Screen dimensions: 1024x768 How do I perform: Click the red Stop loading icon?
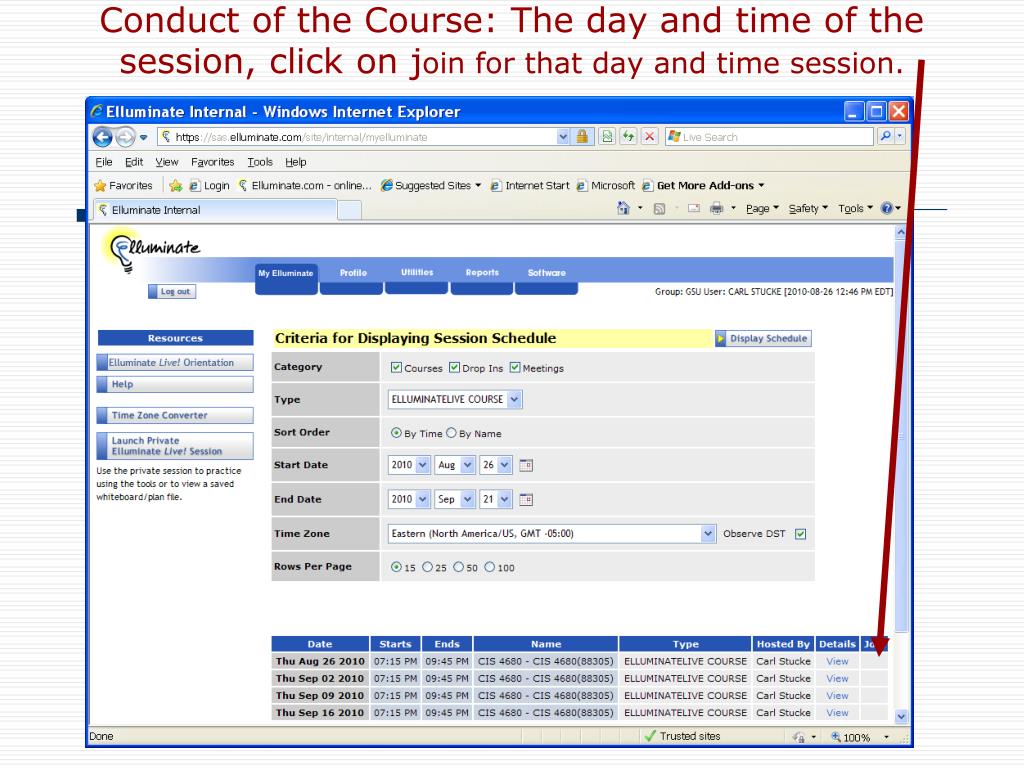pyautogui.click(x=649, y=136)
